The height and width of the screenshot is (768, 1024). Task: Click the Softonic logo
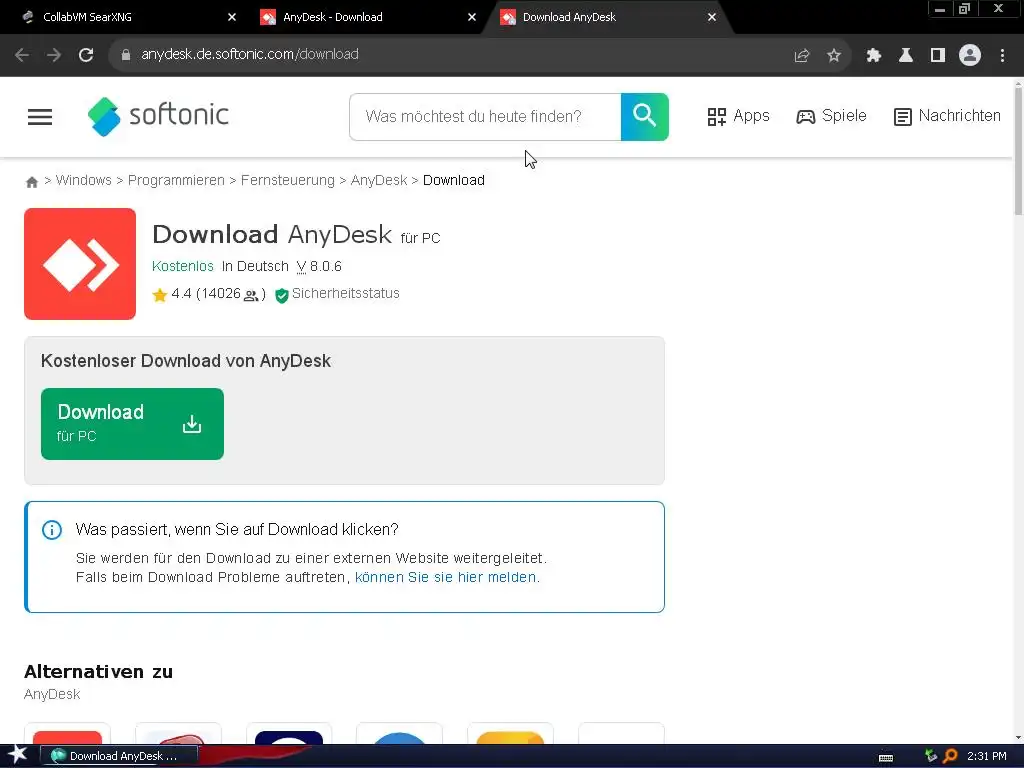pos(158,116)
